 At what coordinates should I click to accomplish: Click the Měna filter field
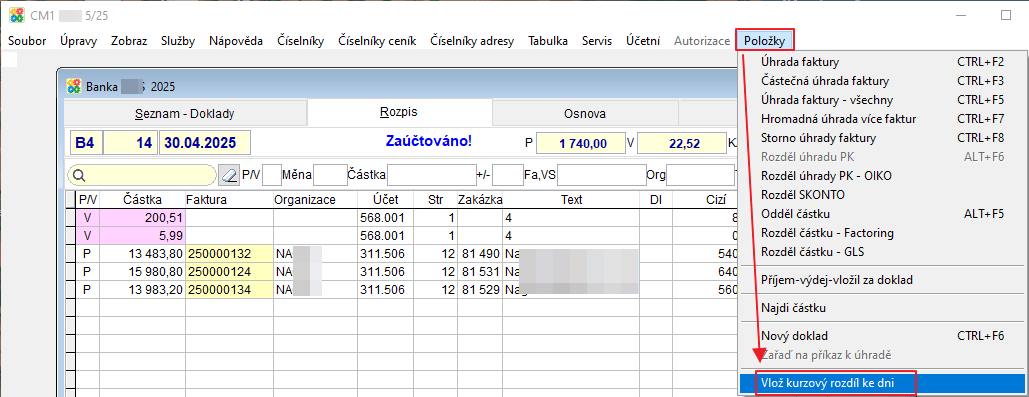(x=330, y=175)
